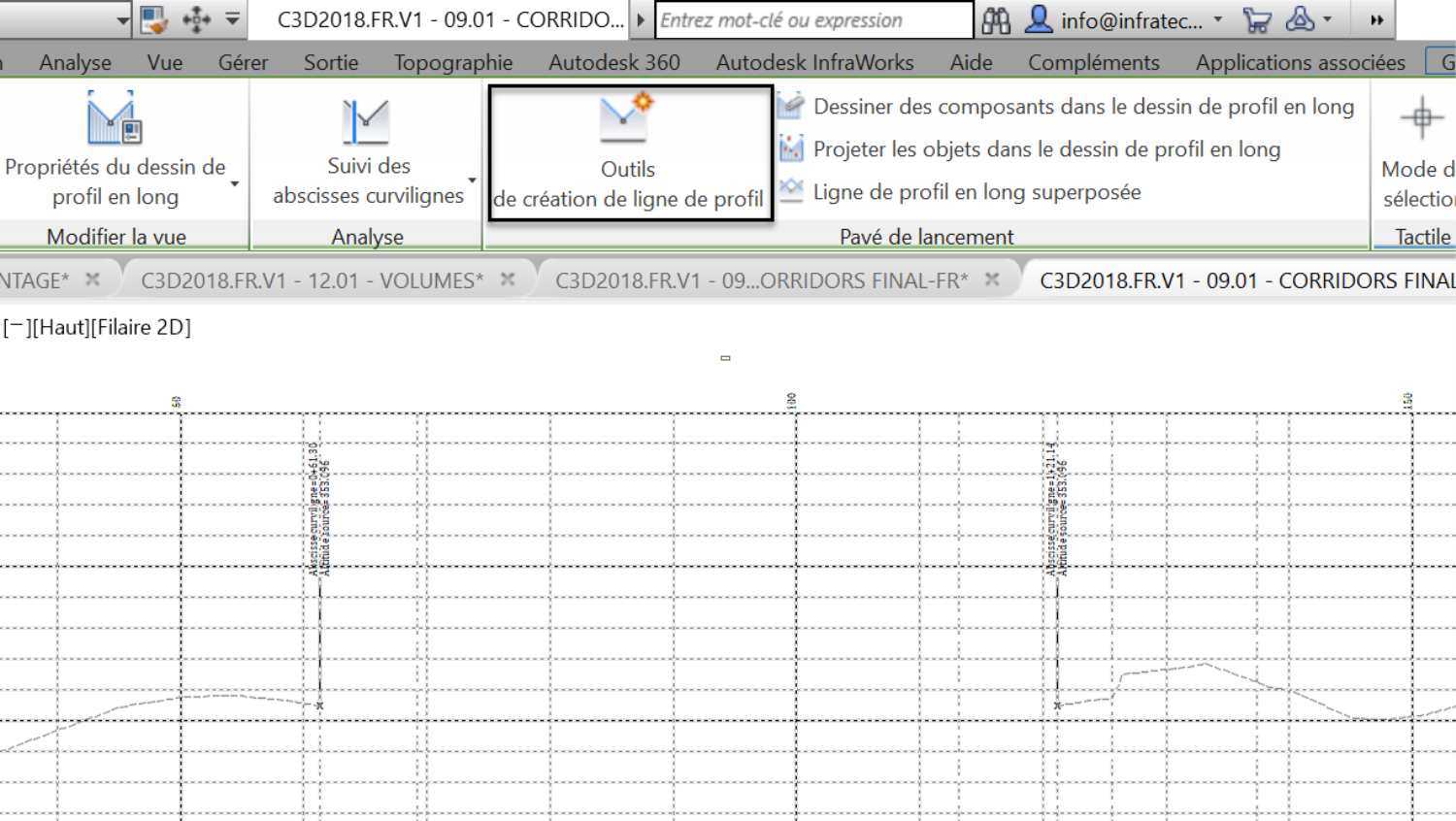The height and width of the screenshot is (821, 1456).
Task: Click Dessiner des composants dans le dessin icon
Action: tap(791, 106)
